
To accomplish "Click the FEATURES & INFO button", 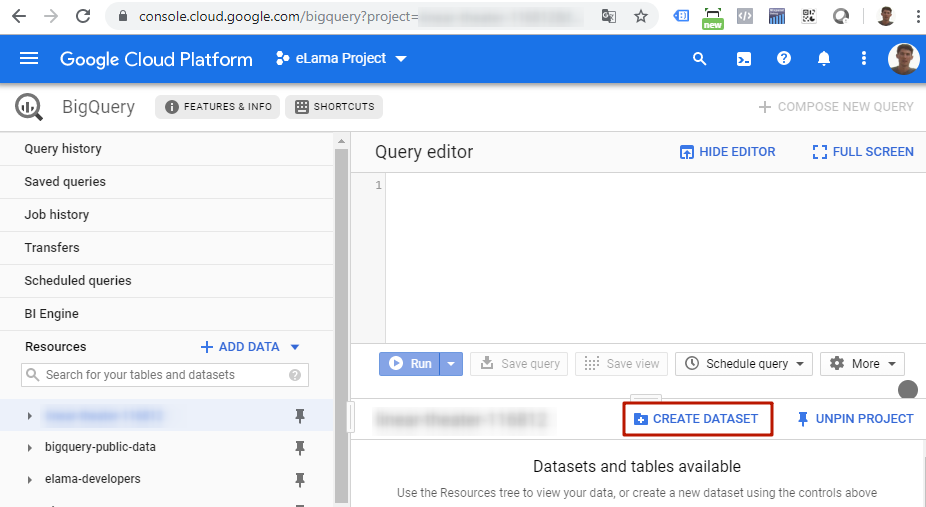I will pos(217,107).
